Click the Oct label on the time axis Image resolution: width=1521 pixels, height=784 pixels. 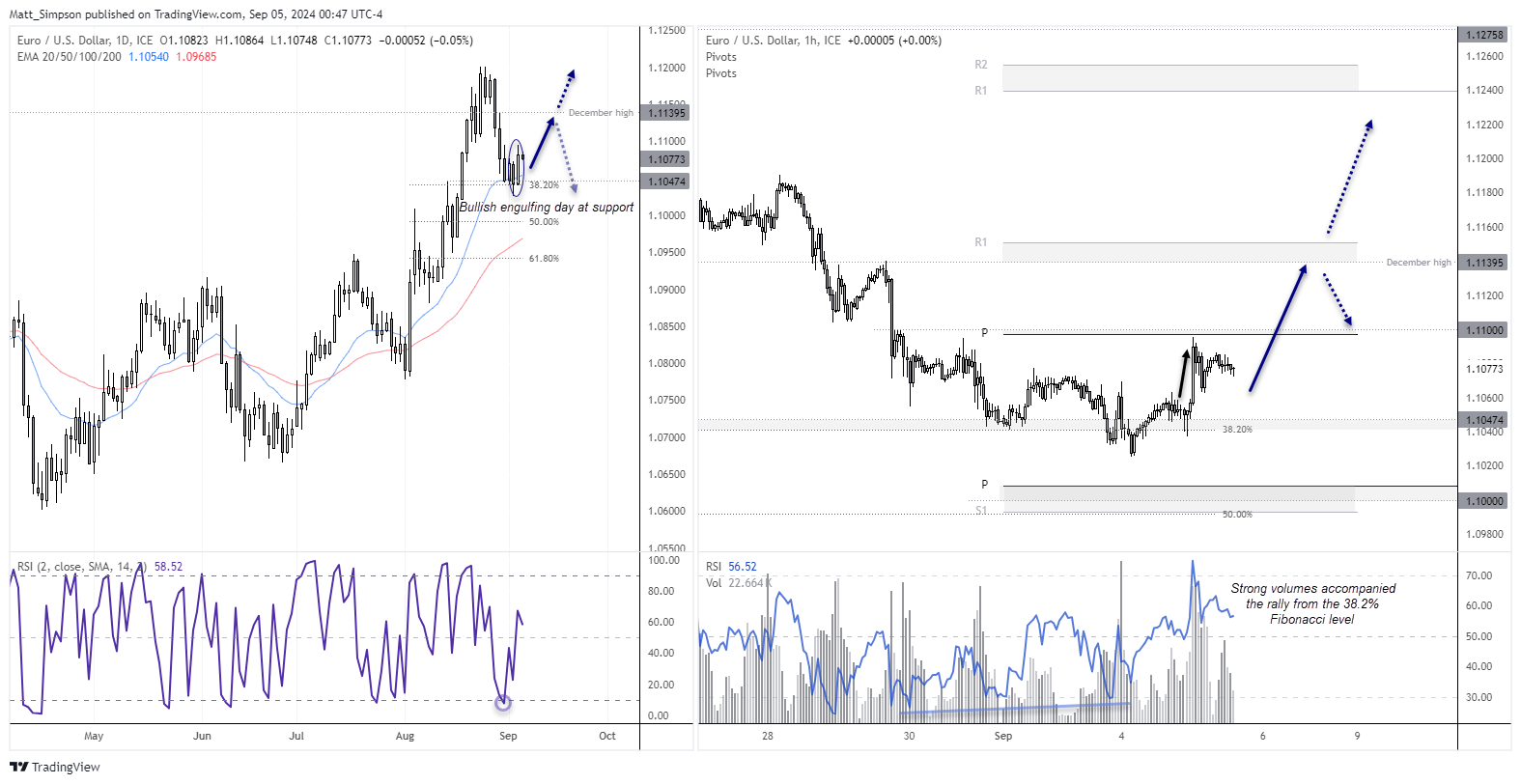pyautogui.click(x=607, y=736)
